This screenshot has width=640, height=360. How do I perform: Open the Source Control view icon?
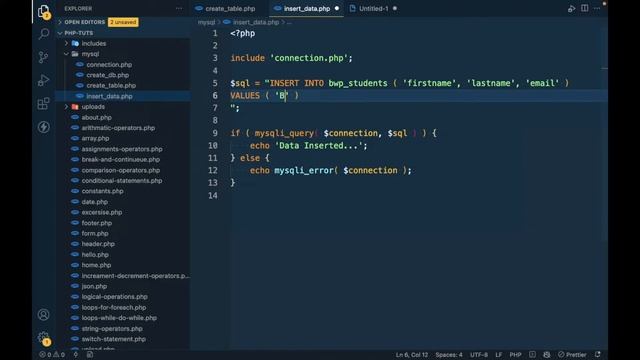click(43, 57)
